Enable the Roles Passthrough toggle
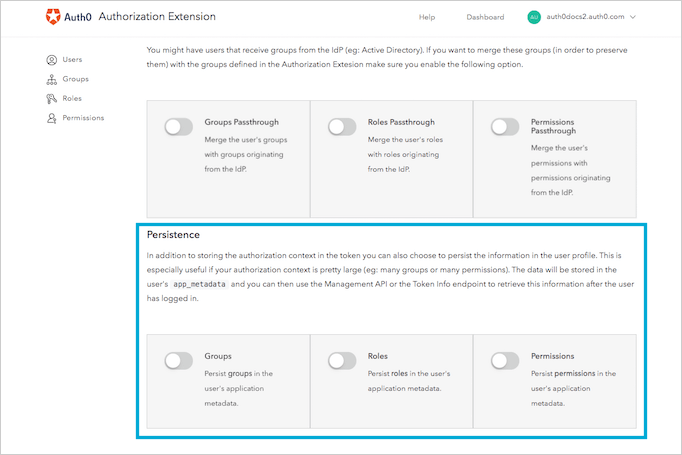 [342, 127]
